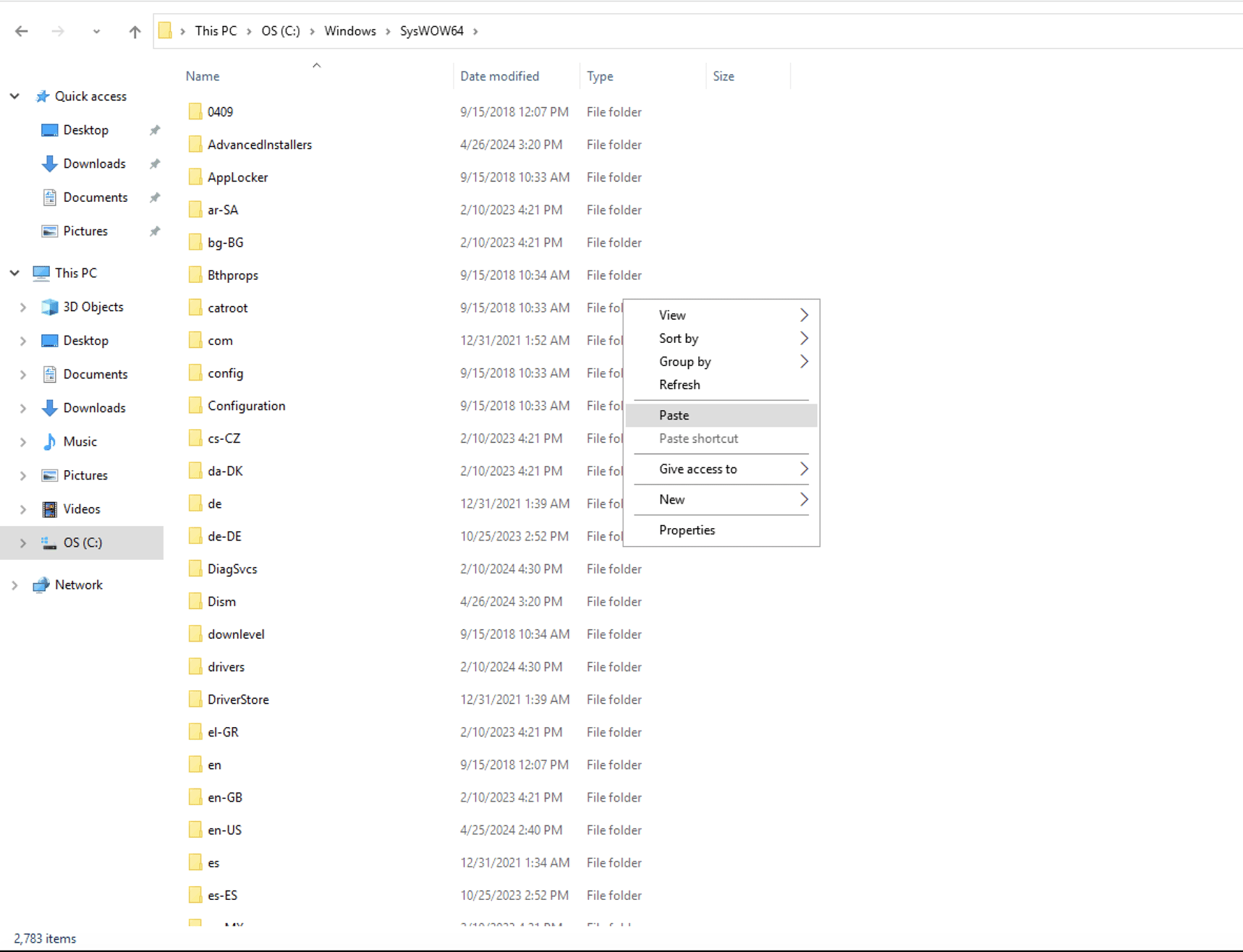The width and height of the screenshot is (1243, 952).
Task: Unpin Desktop from Quick access
Action: coord(154,129)
